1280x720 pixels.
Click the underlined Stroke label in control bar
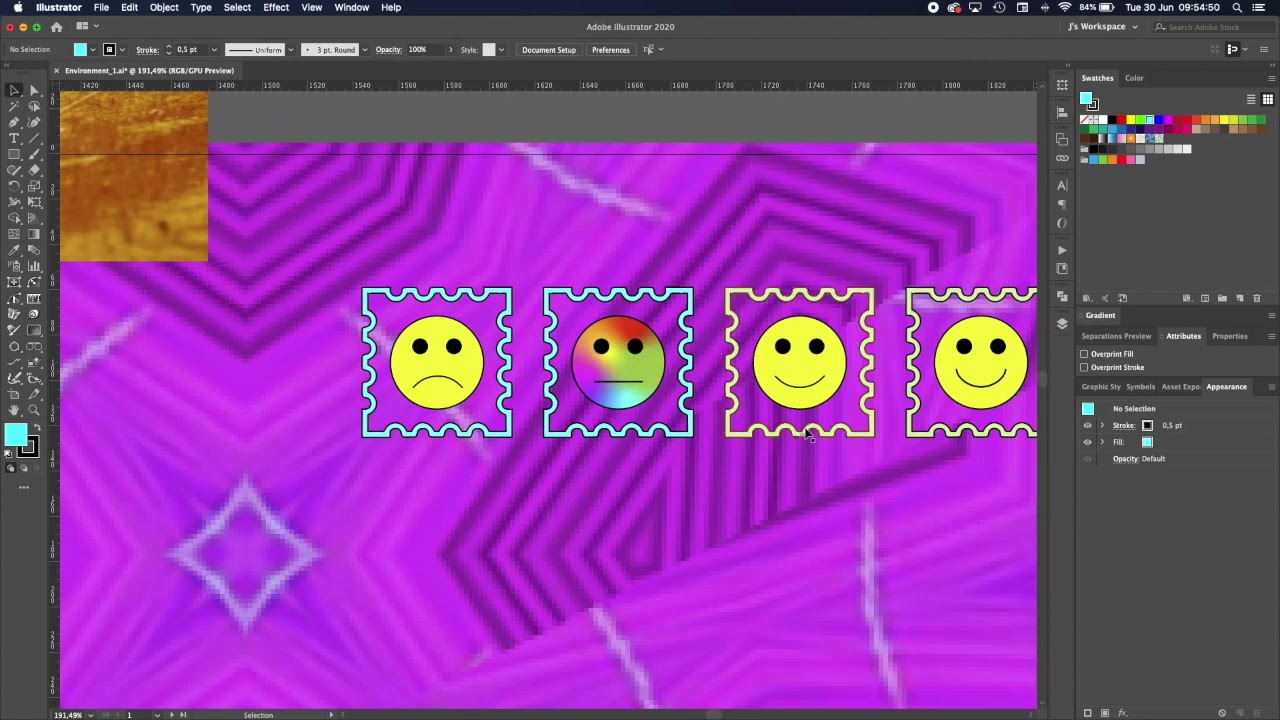(x=147, y=50)
